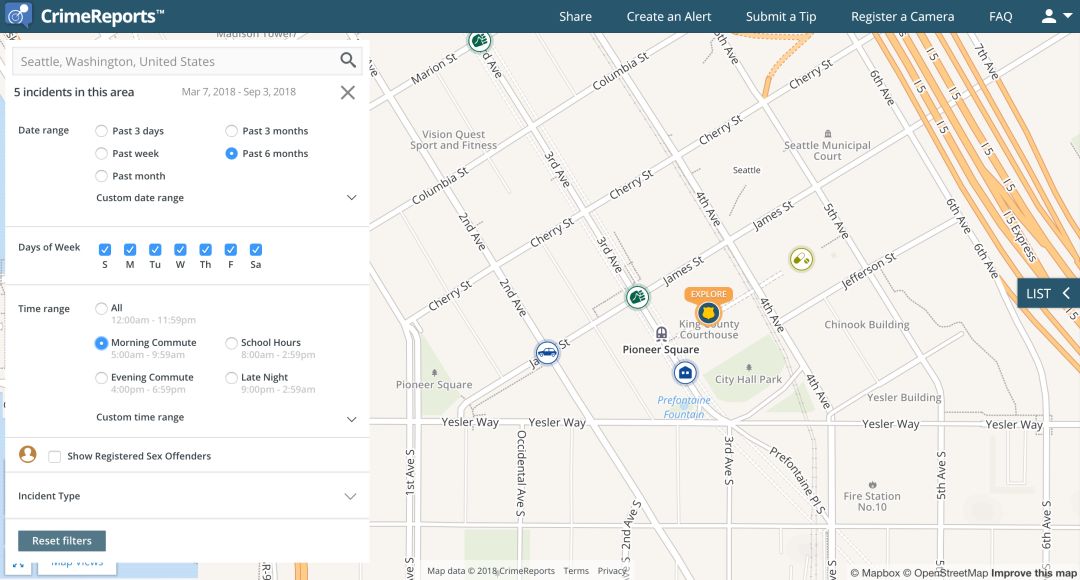Open Submit a Tip
The width and height of the screenshot is (1080, 580).
click(x=781, y=17)
